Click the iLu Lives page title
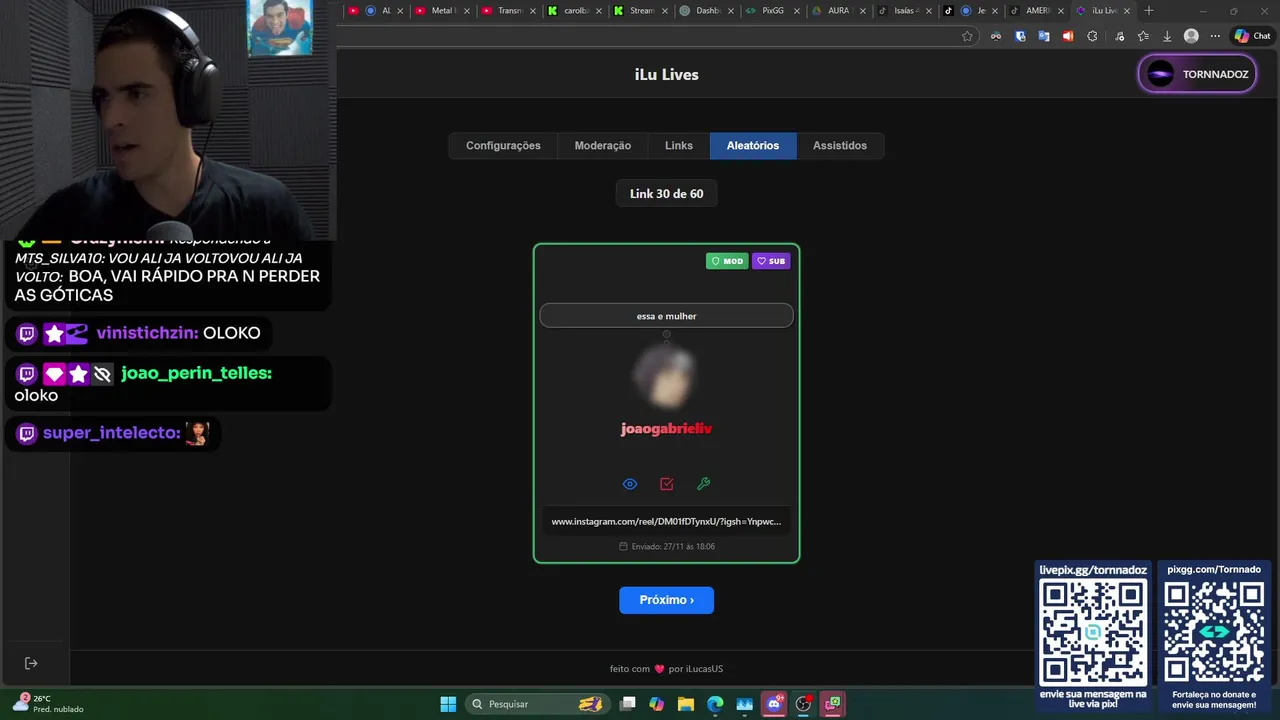The image size is (1280, 720). 667,75
